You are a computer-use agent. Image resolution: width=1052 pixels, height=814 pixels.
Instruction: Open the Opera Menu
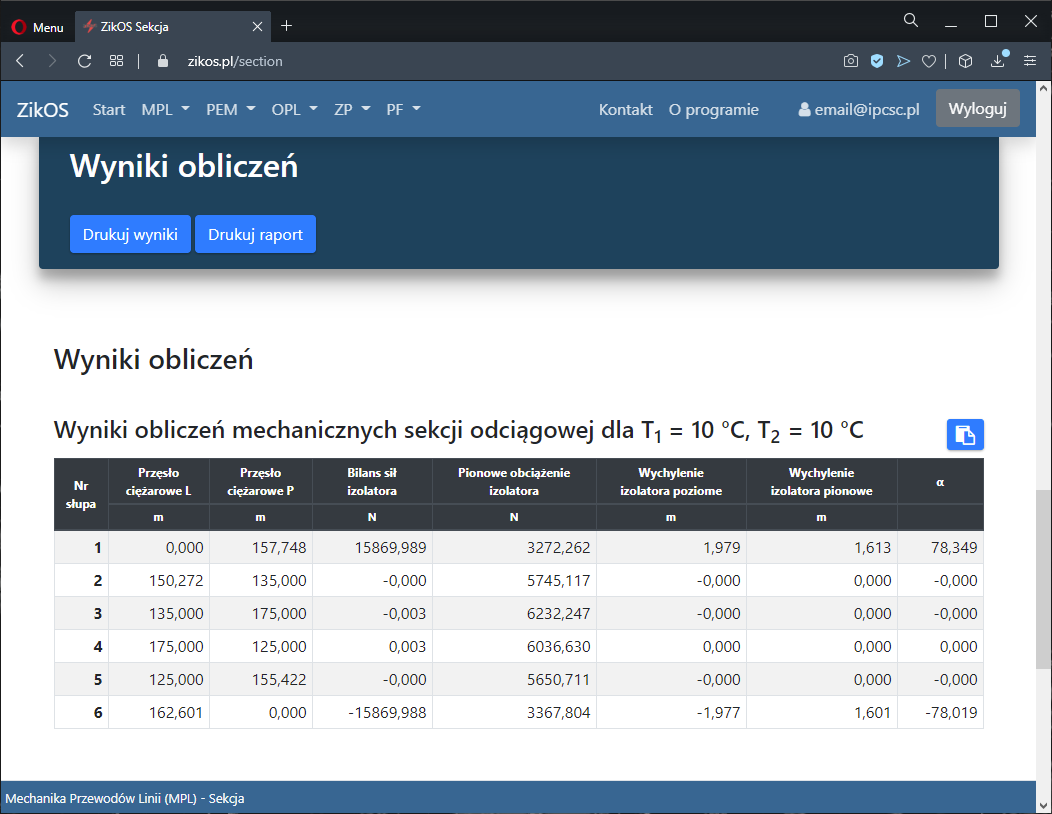click(36, 27)
